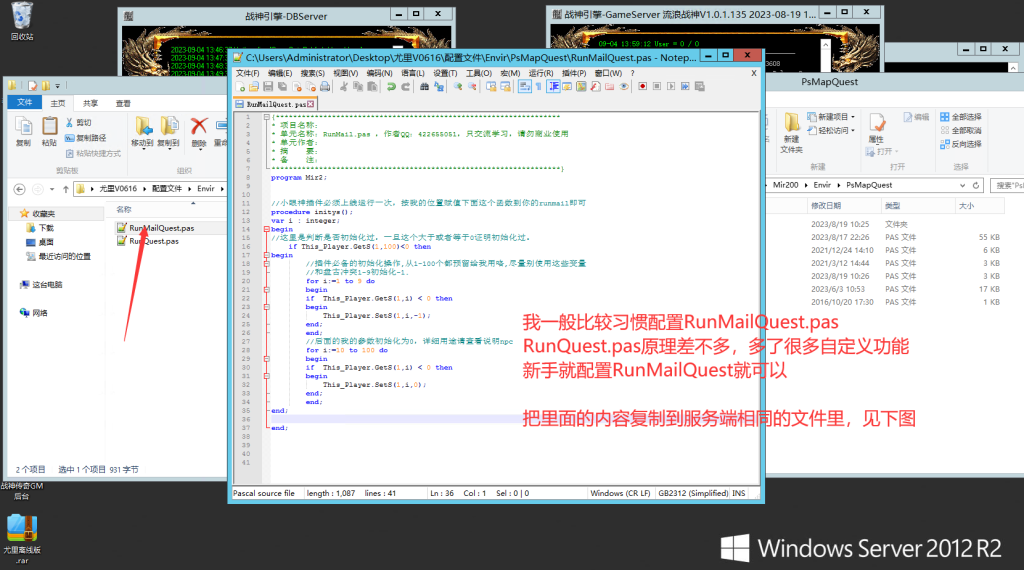Screen dimensions: 1024x570
Task: Click the search box in PsMapQuest window
Action: point(1007,185)
